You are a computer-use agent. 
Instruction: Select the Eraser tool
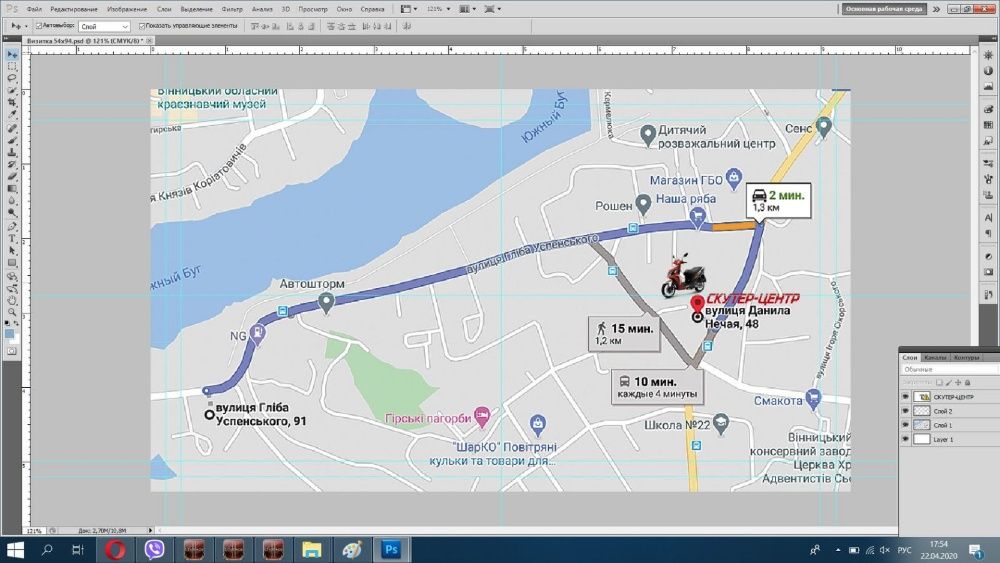[x=12, y=177]
